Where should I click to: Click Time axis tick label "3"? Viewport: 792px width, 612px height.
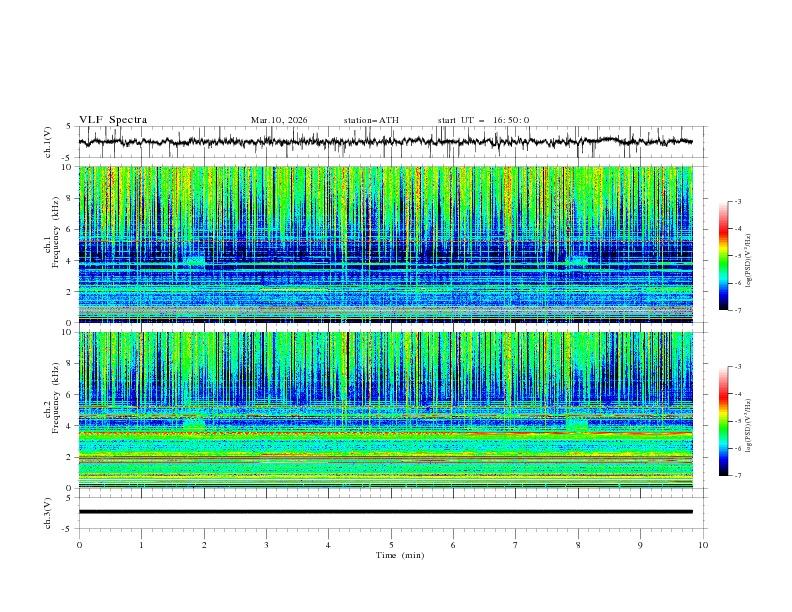(266, 545)
